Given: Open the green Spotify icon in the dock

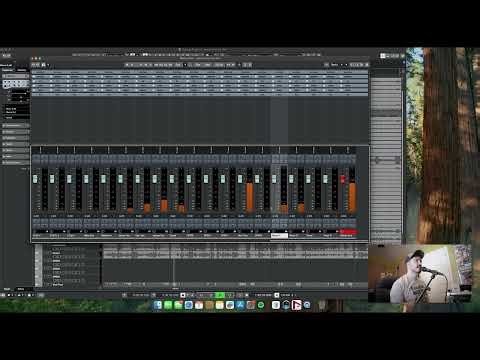Looking at the screenshot, I should pyautogui.click(x=261, y=305).
